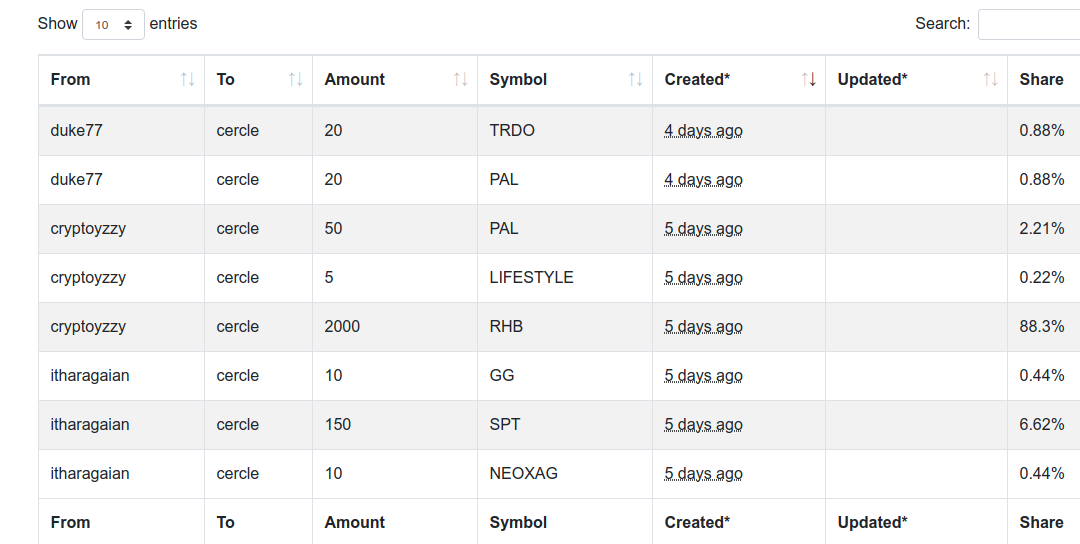1080x544 pixels.
Task: Click sort arrows beside Symbol header
Action: coord(636,80)
